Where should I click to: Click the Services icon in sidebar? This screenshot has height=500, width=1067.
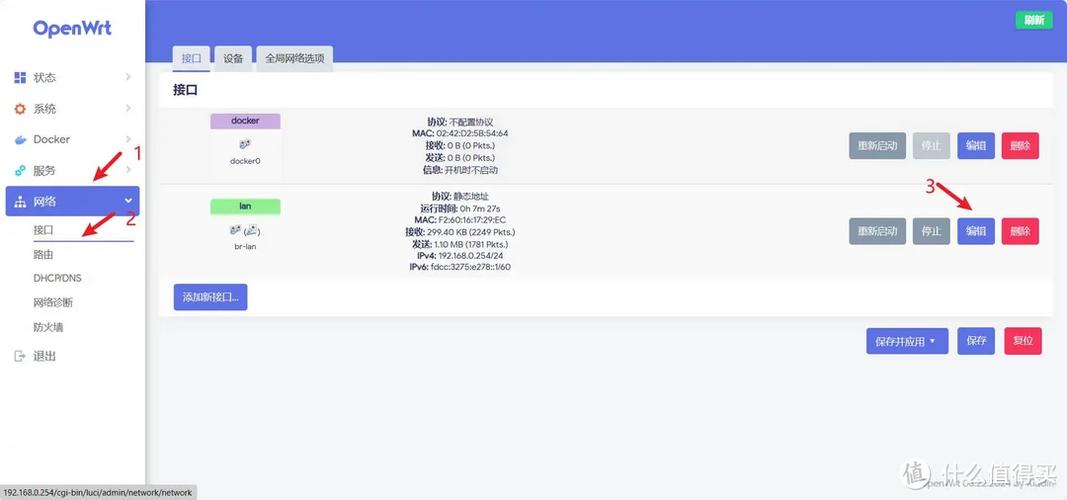20,171
